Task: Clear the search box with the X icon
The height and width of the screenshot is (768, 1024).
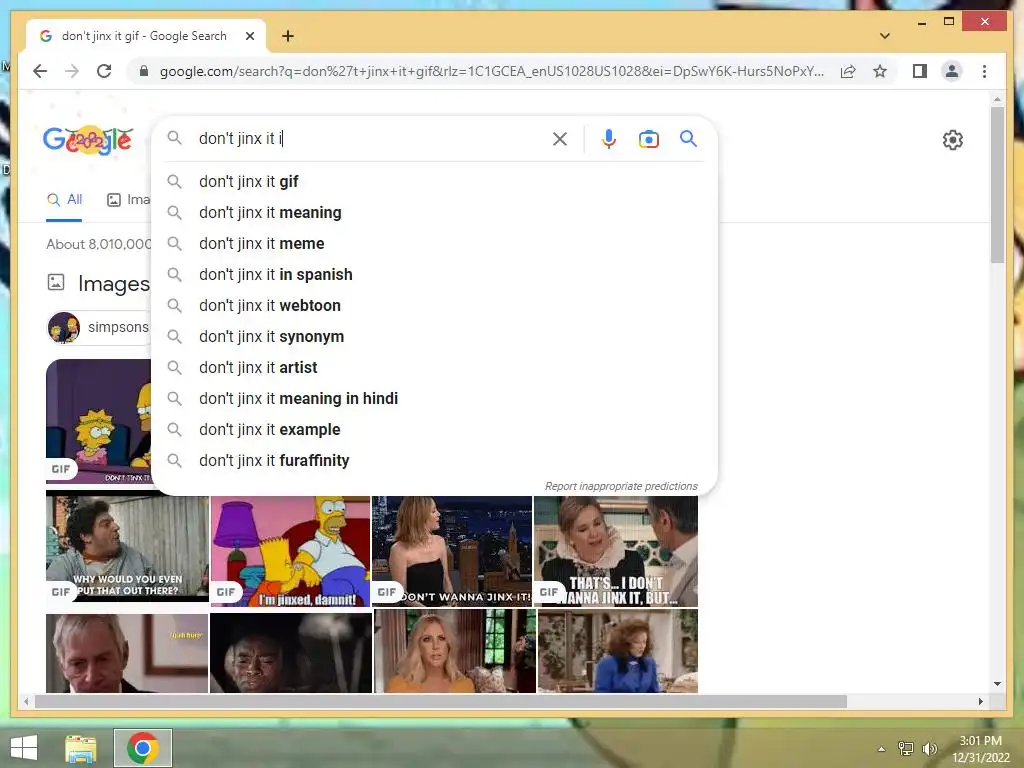Action: pos(560,139)
